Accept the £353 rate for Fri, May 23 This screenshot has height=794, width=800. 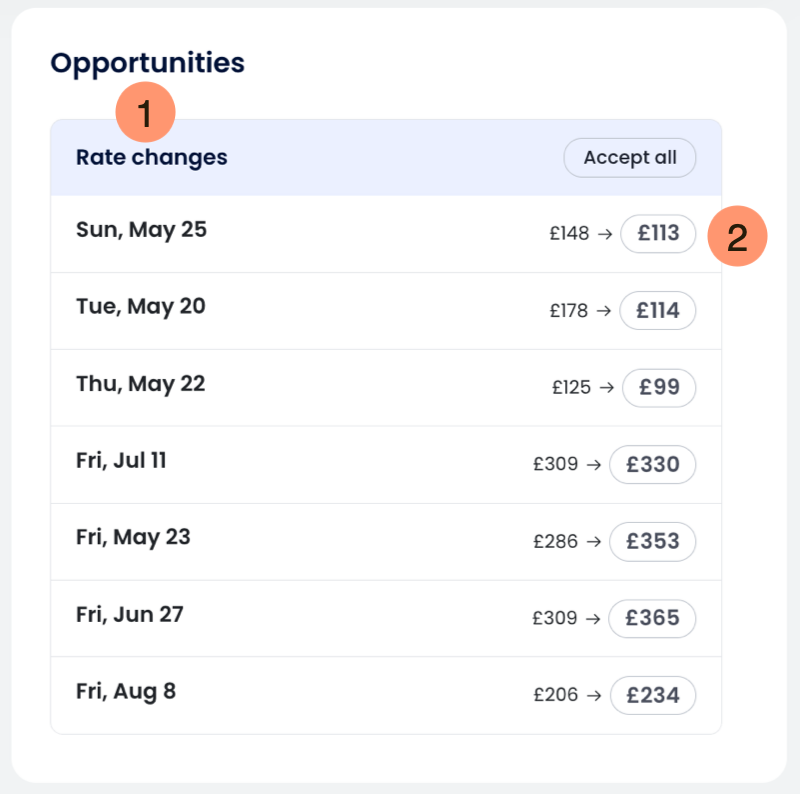(x=652, y=542)
